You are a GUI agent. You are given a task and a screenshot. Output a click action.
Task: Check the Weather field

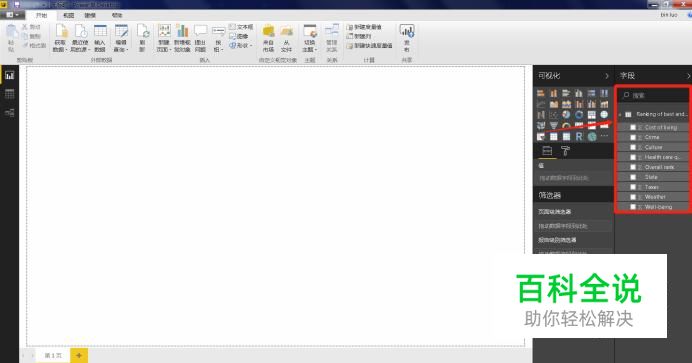point(633,197)
